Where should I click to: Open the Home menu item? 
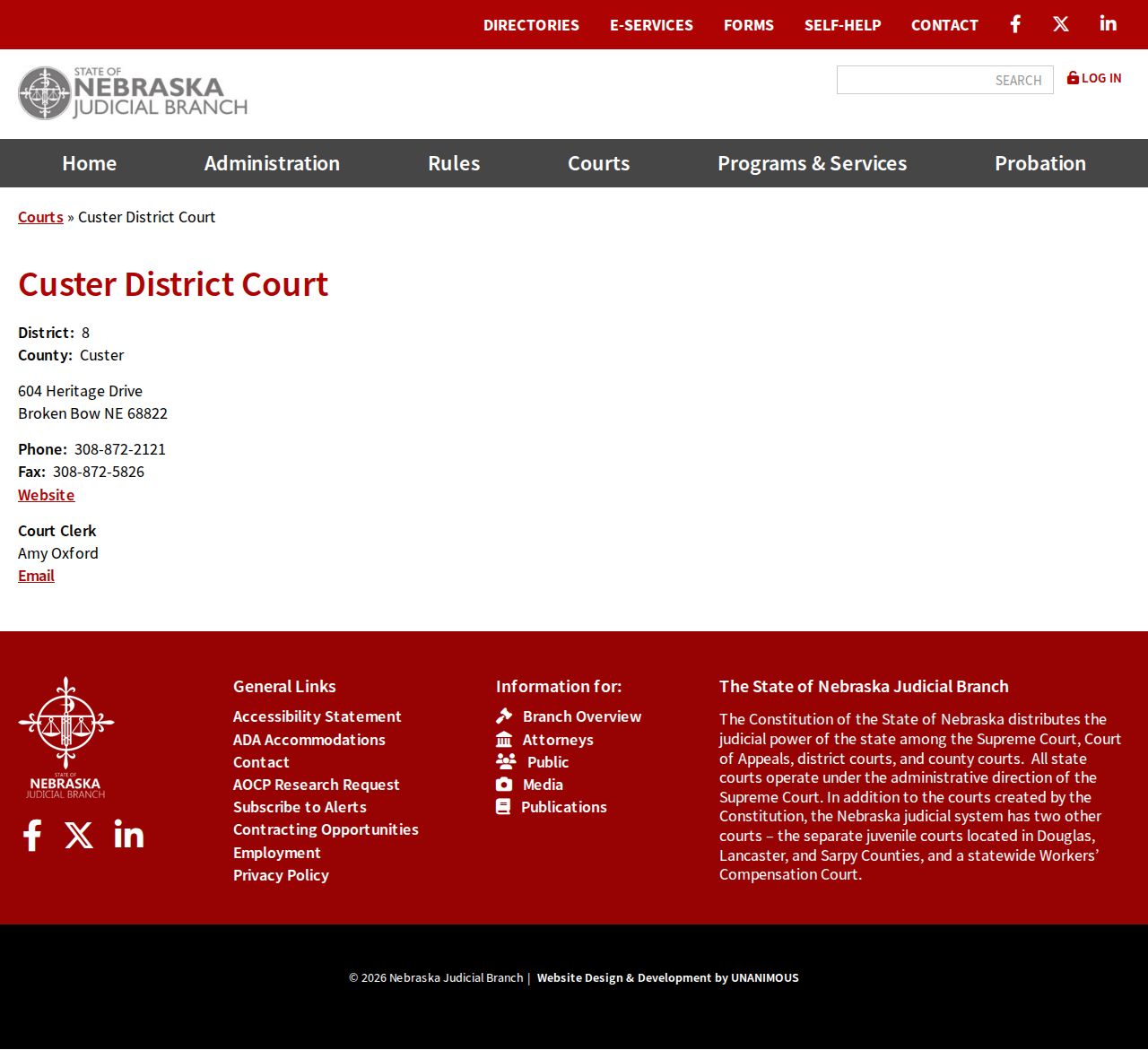click(90, 163)
